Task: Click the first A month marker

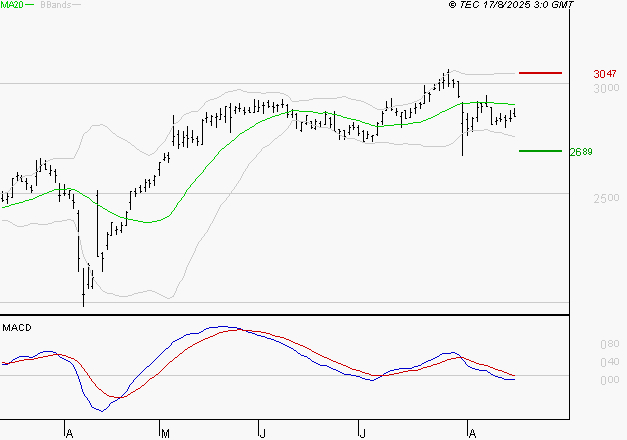Action: click(x=69, y=433)
